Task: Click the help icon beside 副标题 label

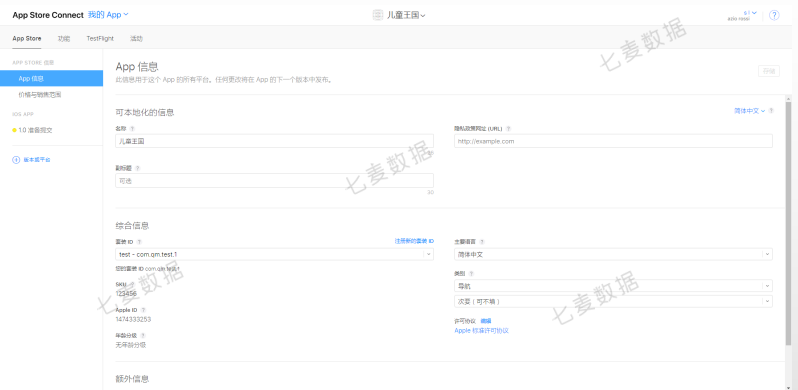Action: point(137,168)
